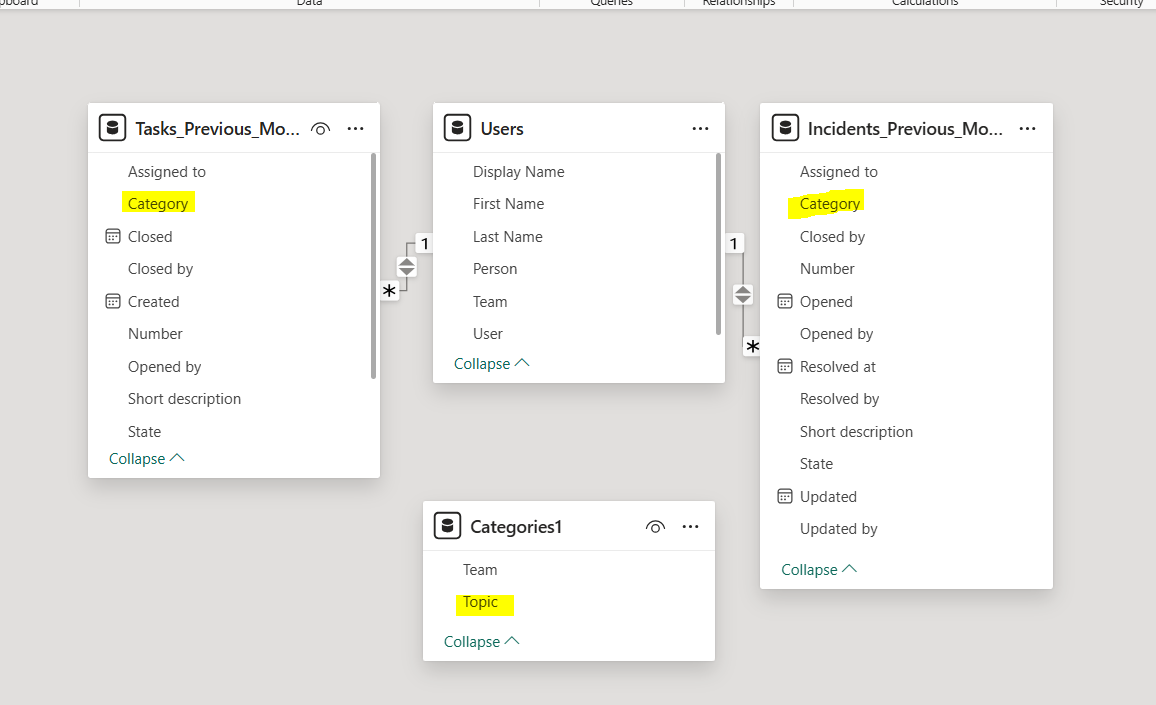Viewport: 1156px width, 705px height.
Task: Select Resolved at field in Incidents table
Action: tap(838, 367)
